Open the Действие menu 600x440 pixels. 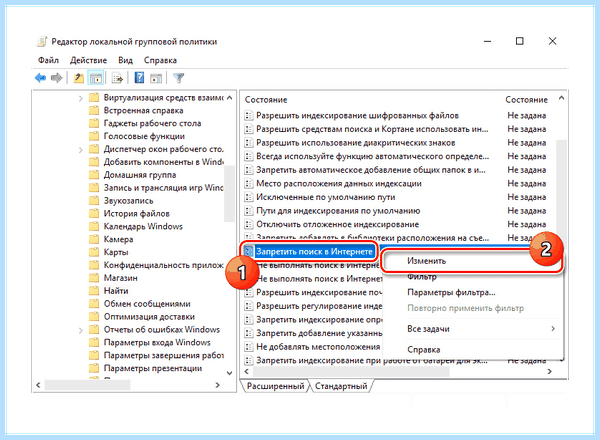coord(88,60)
